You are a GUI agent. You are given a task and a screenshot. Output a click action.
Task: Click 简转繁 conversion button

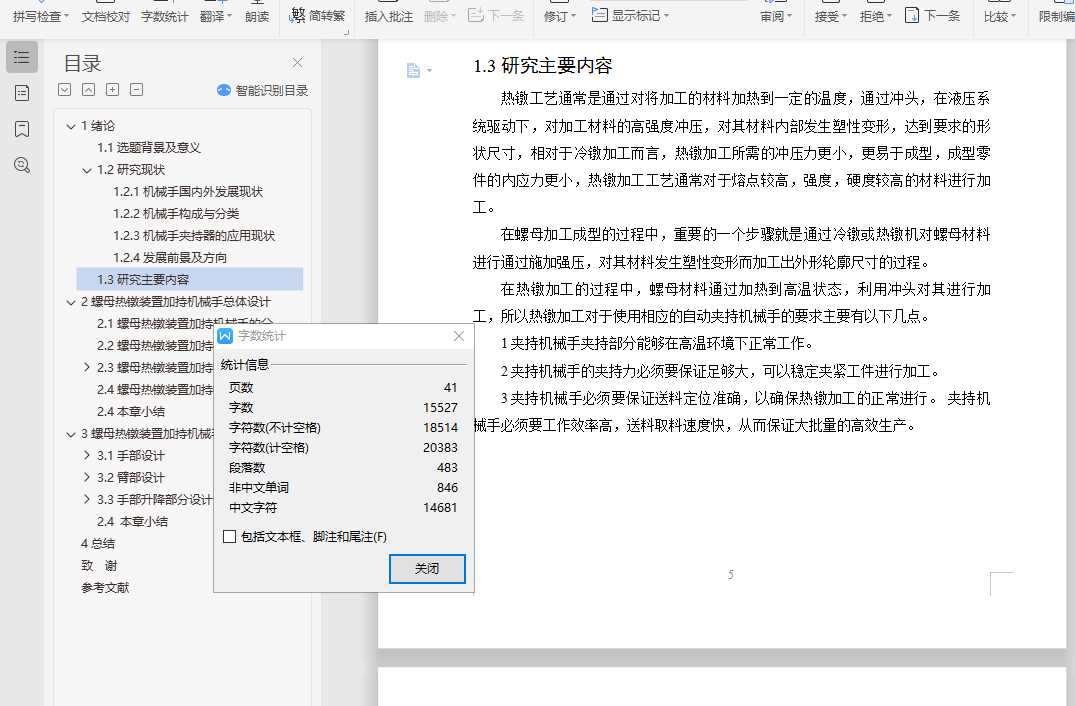coord(317,15)
